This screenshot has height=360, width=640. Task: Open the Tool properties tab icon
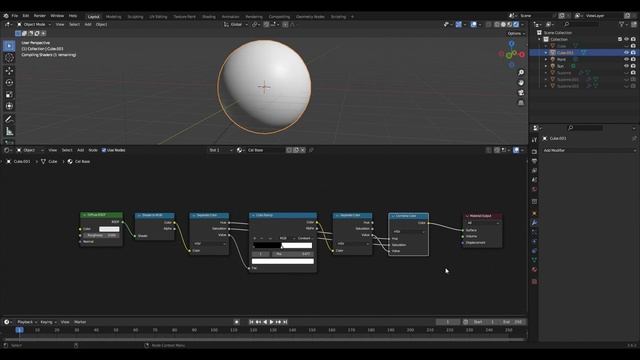point(534,140)
